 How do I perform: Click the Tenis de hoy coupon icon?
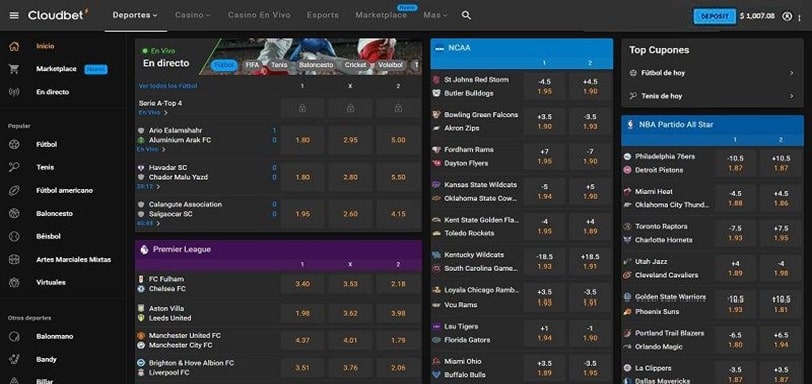(633, 96)
